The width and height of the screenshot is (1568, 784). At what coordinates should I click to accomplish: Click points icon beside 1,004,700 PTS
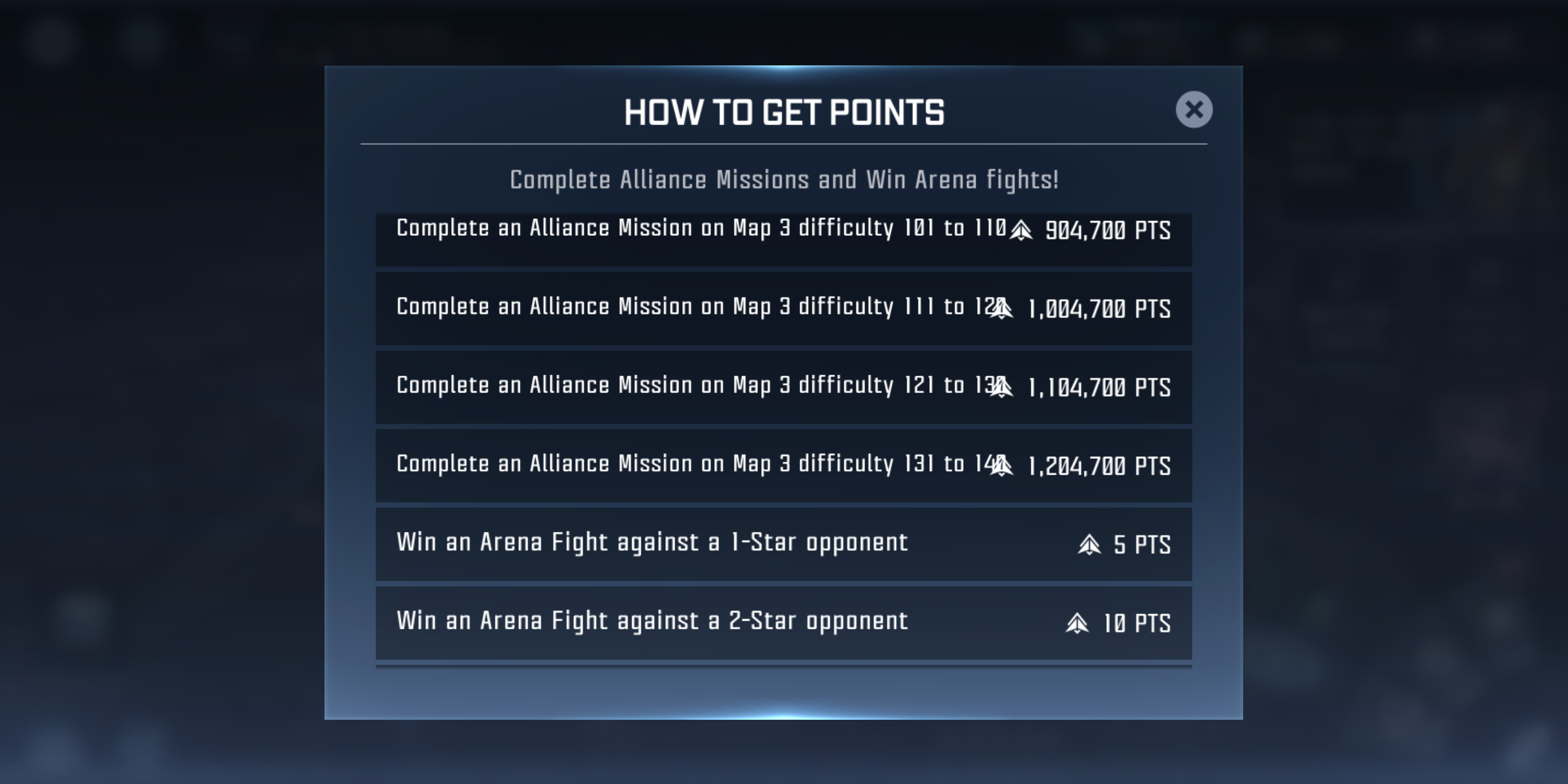1002,308
